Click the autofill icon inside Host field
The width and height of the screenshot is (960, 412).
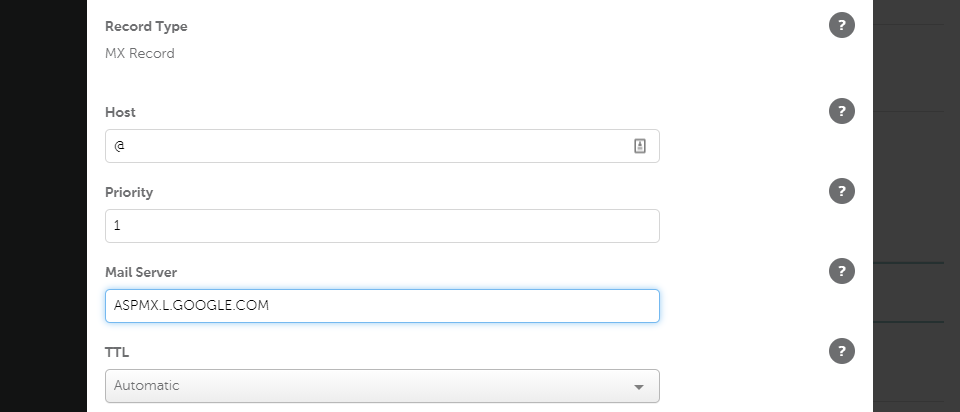pos(640,146)
